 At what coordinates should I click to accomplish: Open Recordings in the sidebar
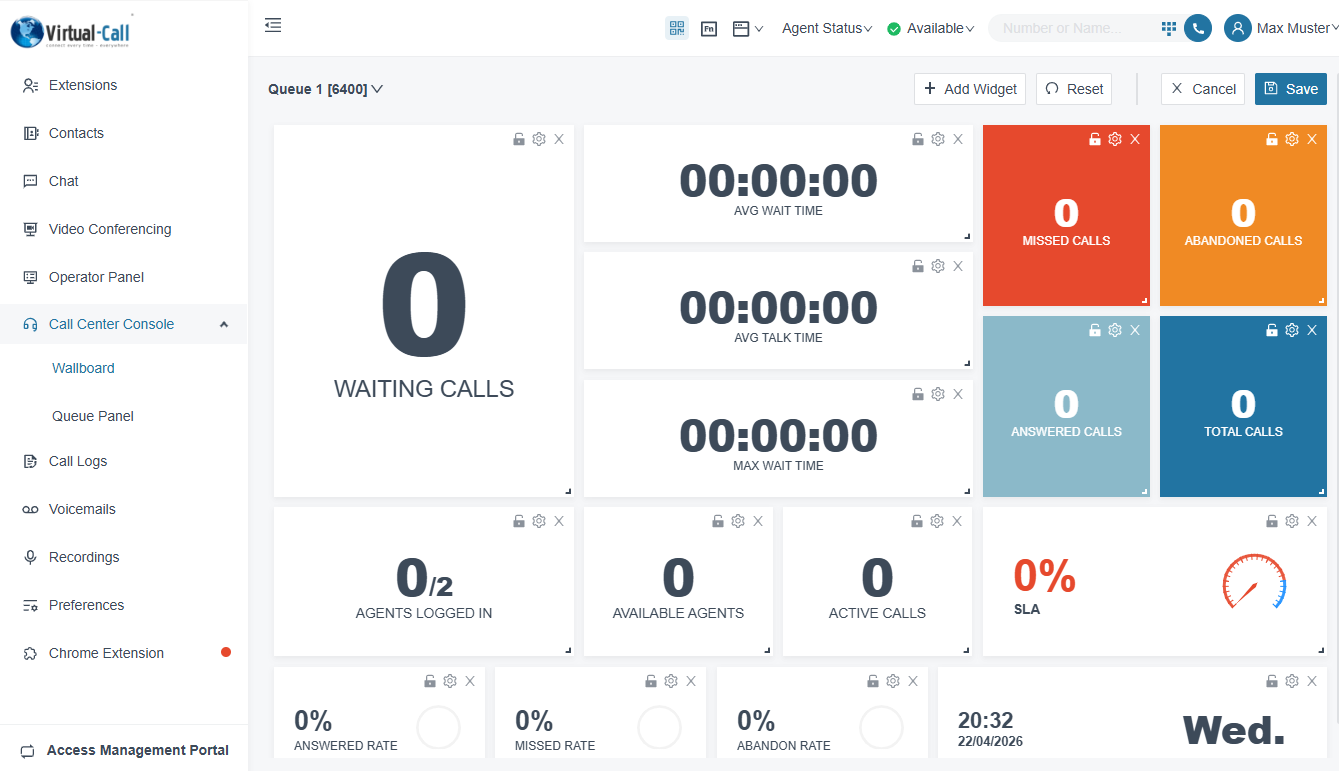tap(124, 557)
